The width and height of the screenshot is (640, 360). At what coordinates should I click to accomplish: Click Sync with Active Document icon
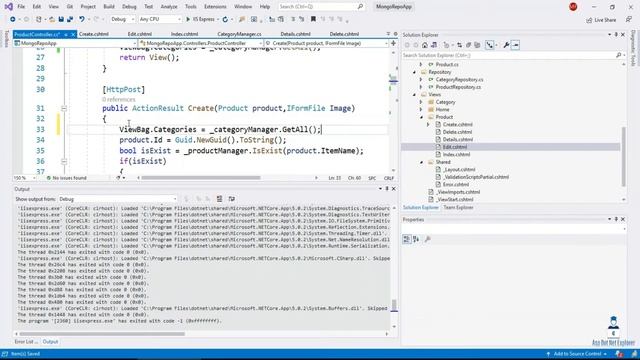[x=460, y=45]
